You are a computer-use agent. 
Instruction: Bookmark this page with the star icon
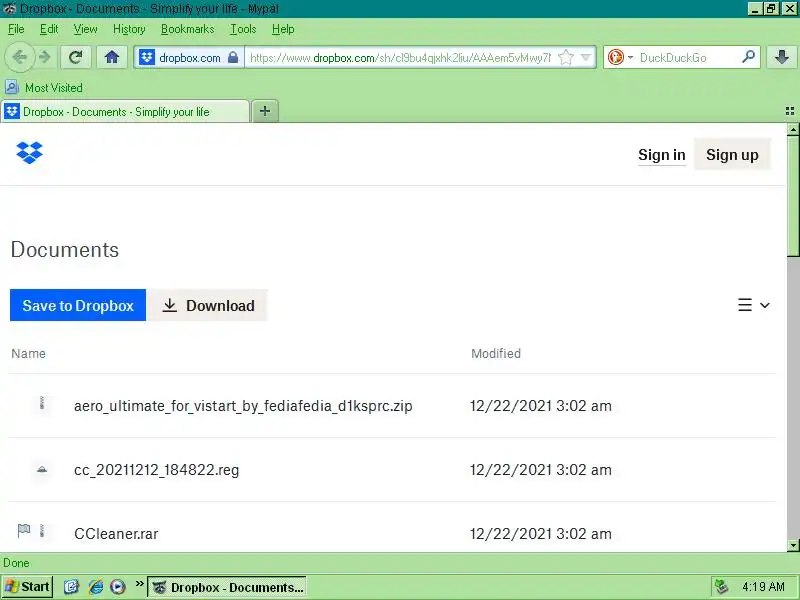[x=566, y=58]
